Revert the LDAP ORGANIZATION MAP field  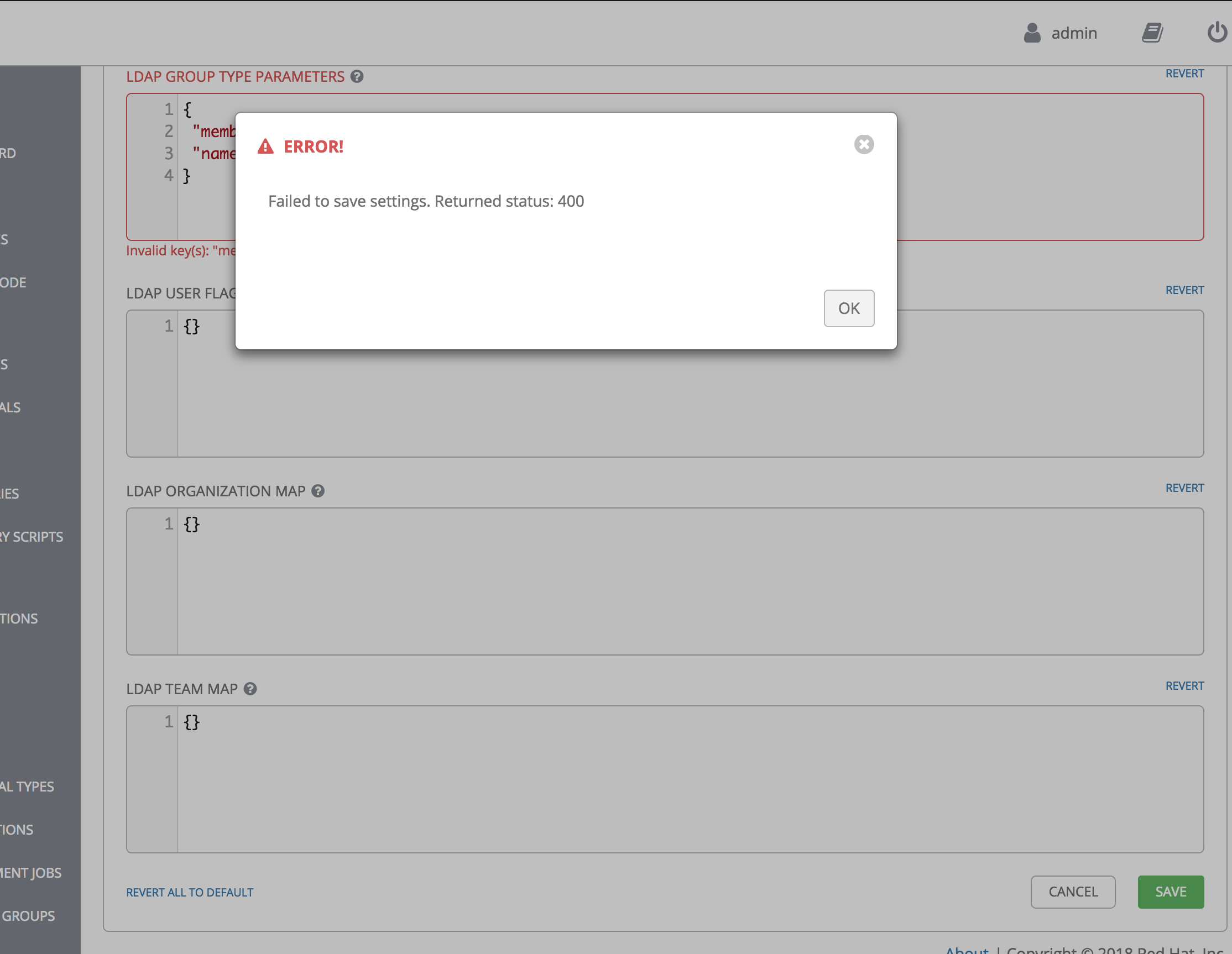[1184, 488]
